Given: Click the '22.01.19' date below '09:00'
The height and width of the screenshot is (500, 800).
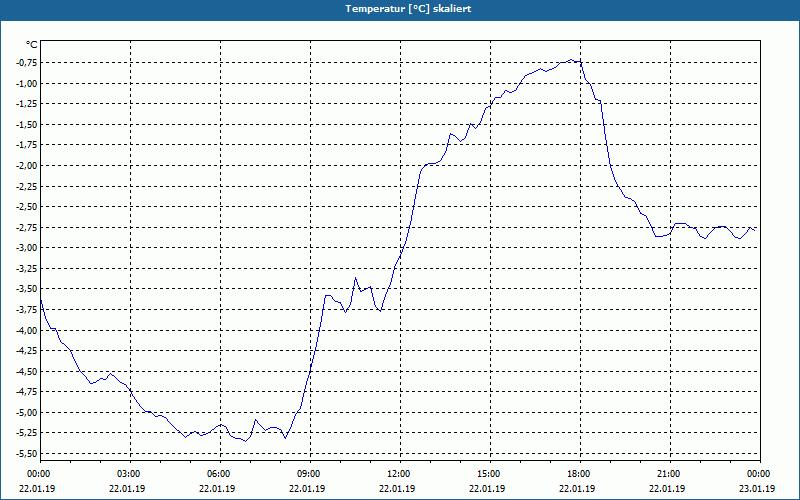Looking at the screenshot, I should (308, 488).
